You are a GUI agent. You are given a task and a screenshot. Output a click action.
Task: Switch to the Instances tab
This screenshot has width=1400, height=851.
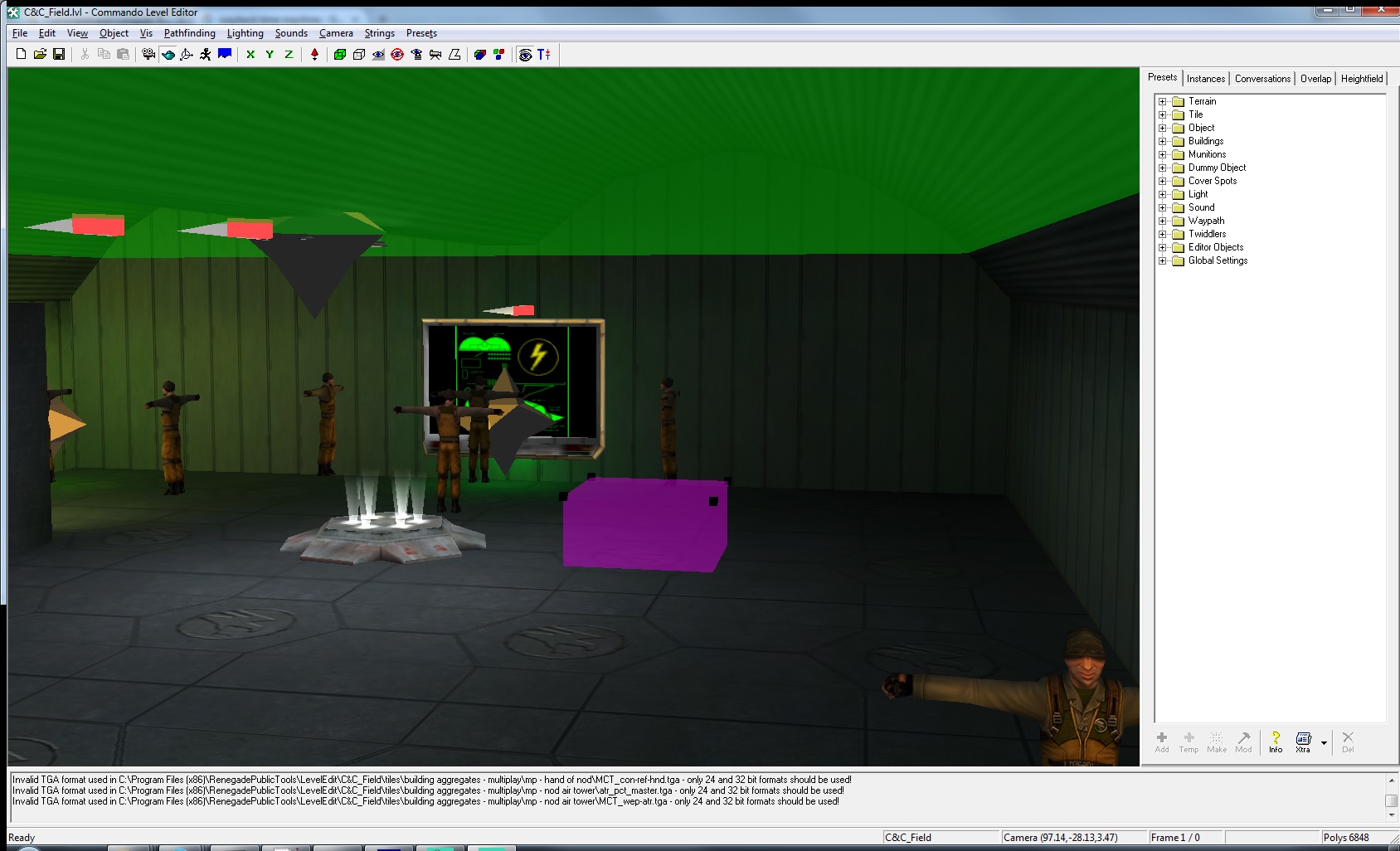[x=1205, y=79]
